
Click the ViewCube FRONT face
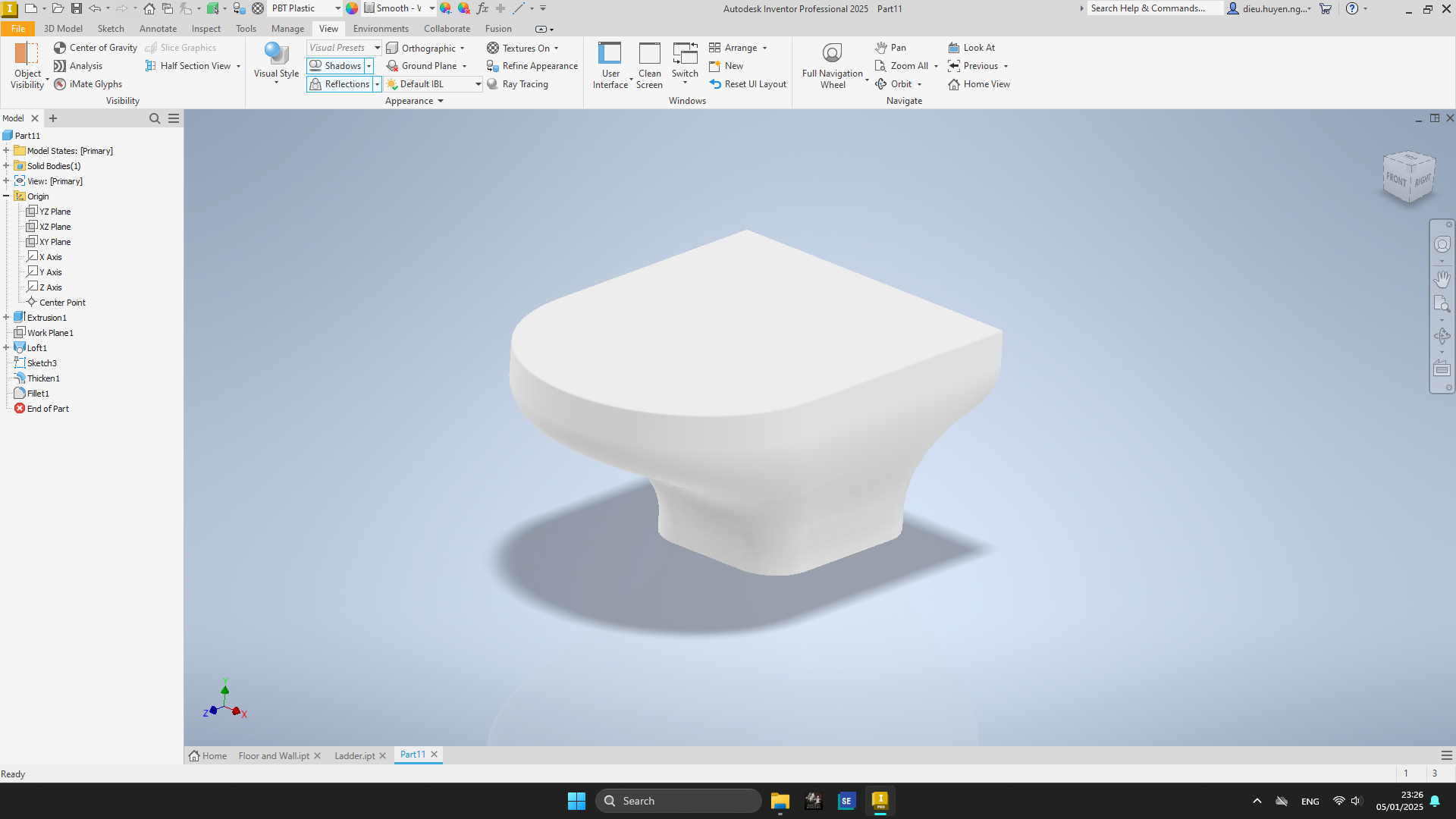coord(1396,179)
